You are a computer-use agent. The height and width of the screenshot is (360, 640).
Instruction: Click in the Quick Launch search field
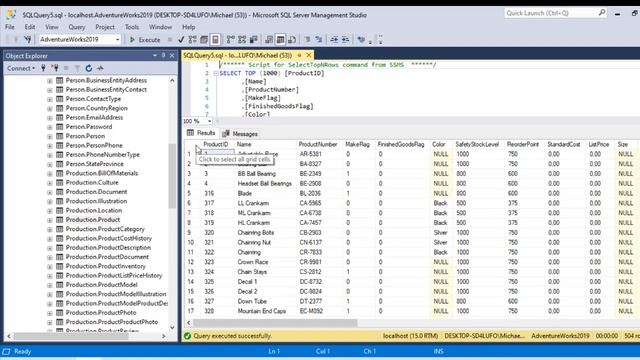tap(551, 13)
